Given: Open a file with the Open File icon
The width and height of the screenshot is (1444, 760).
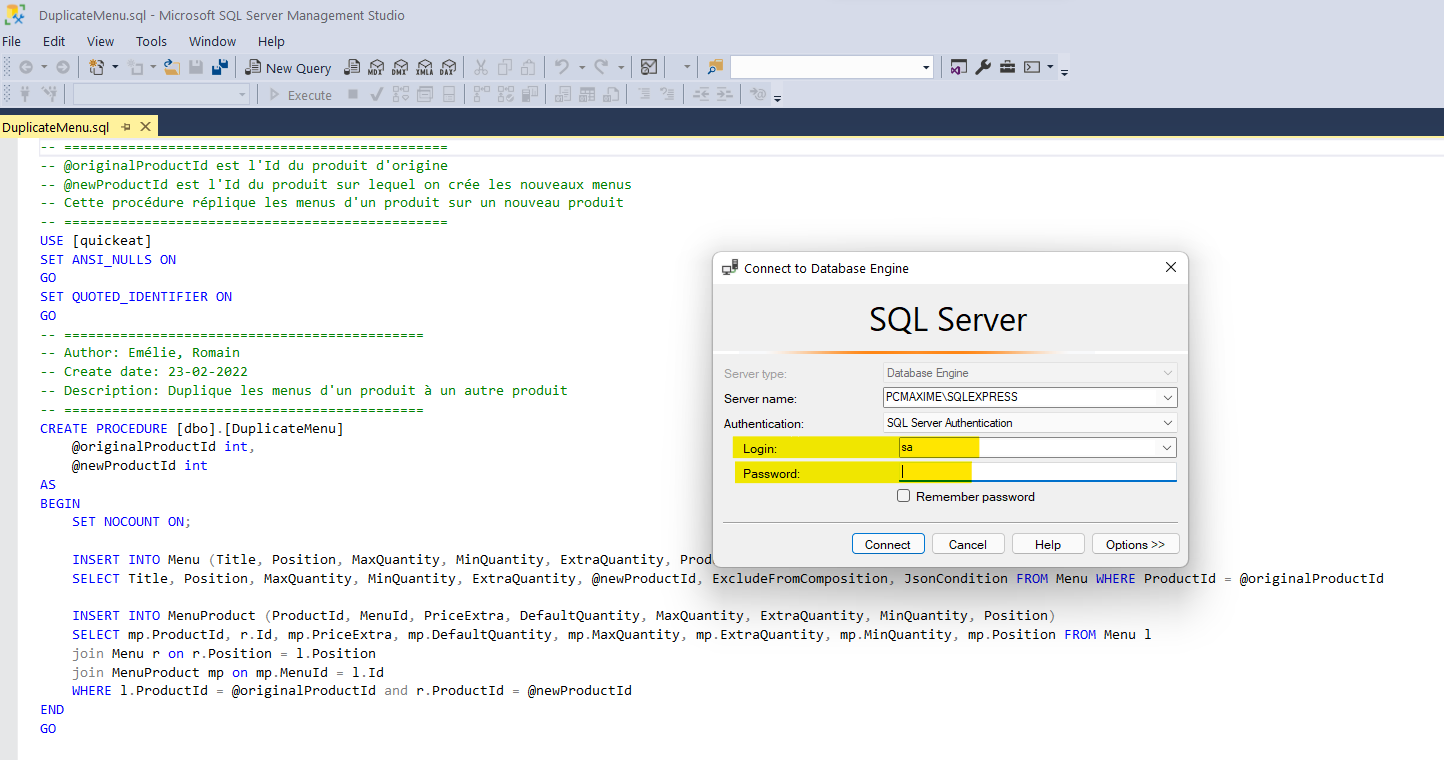Looking at the screenshot, I should (172, 67).
